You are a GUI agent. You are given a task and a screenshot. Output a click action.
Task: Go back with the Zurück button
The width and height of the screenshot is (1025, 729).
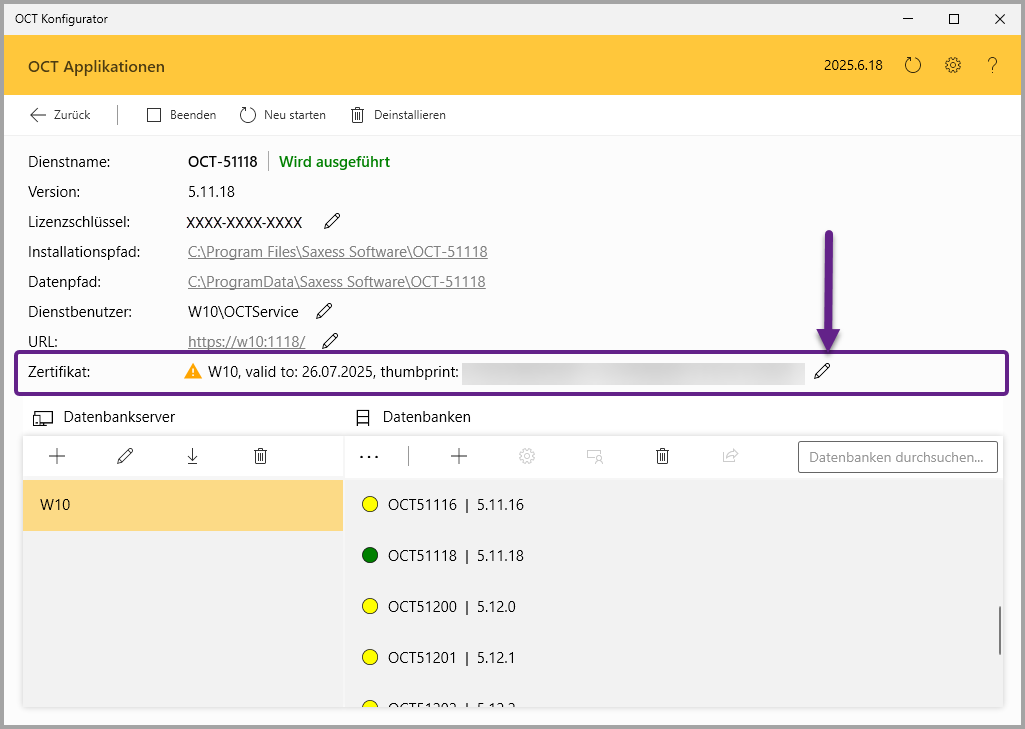[60, 115]
